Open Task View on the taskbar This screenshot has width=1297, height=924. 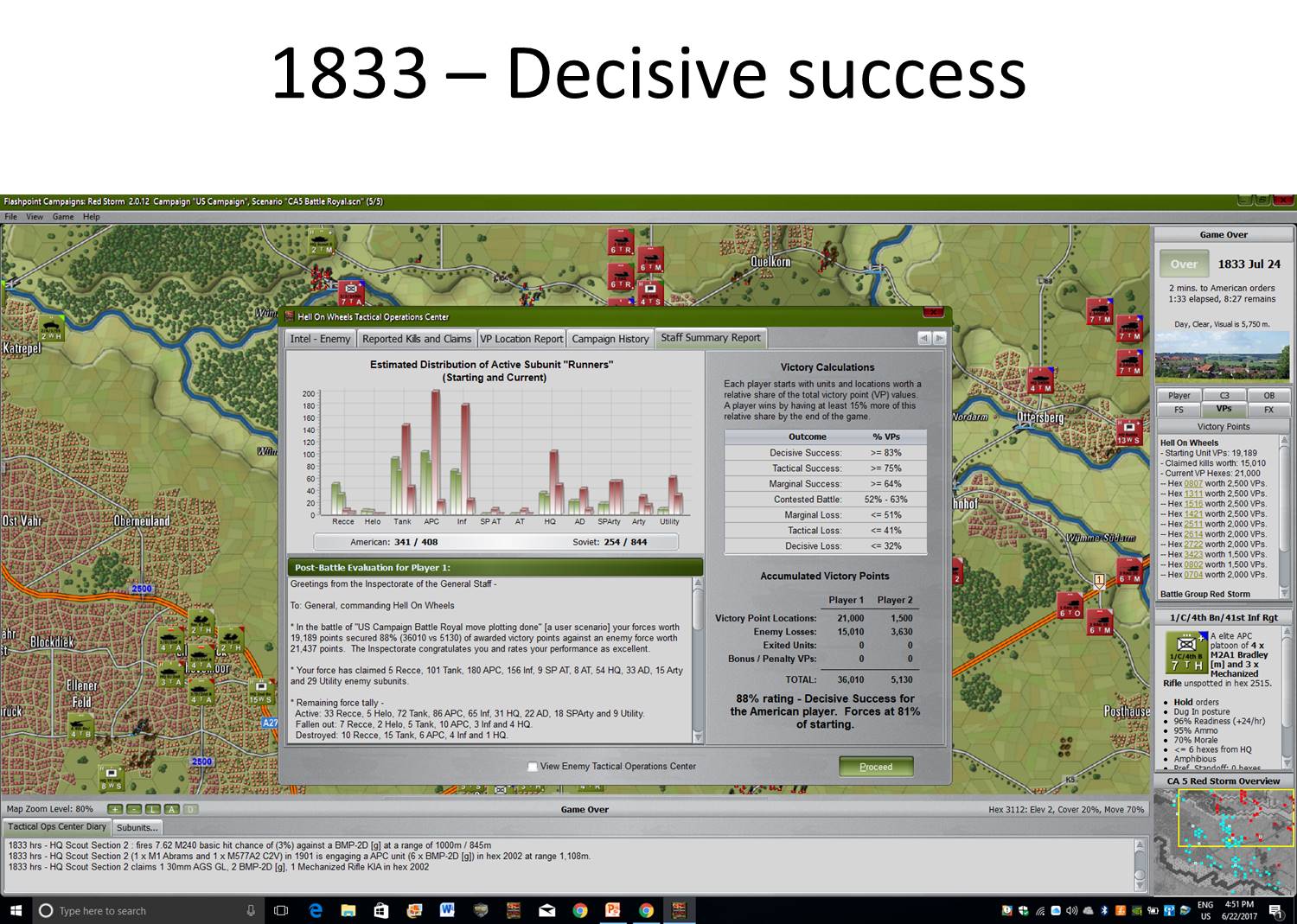pos(281,910)
